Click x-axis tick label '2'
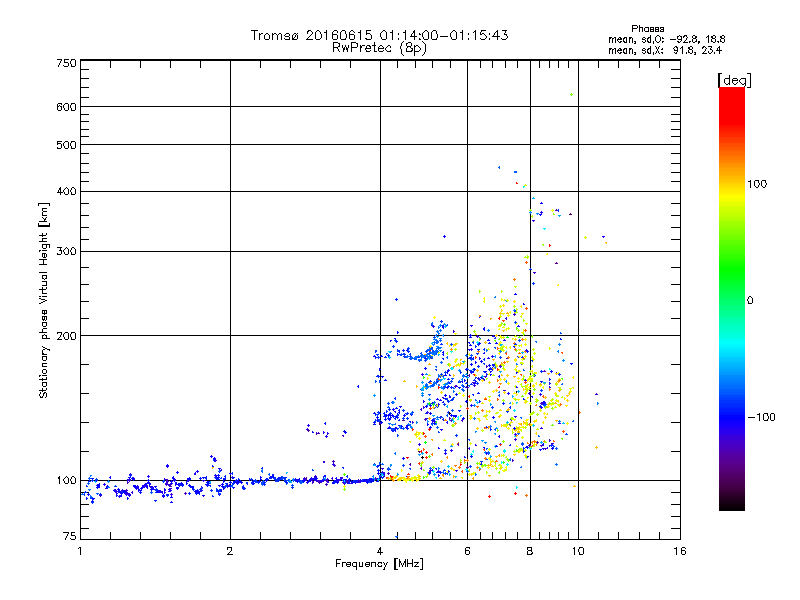 230,551
